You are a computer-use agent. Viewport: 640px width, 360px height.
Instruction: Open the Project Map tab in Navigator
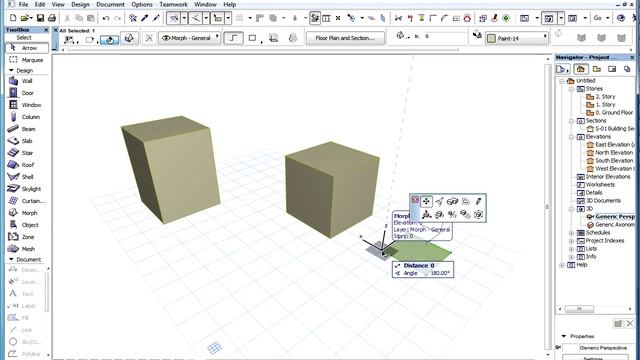pyautogui.click(x=580, y=69)
